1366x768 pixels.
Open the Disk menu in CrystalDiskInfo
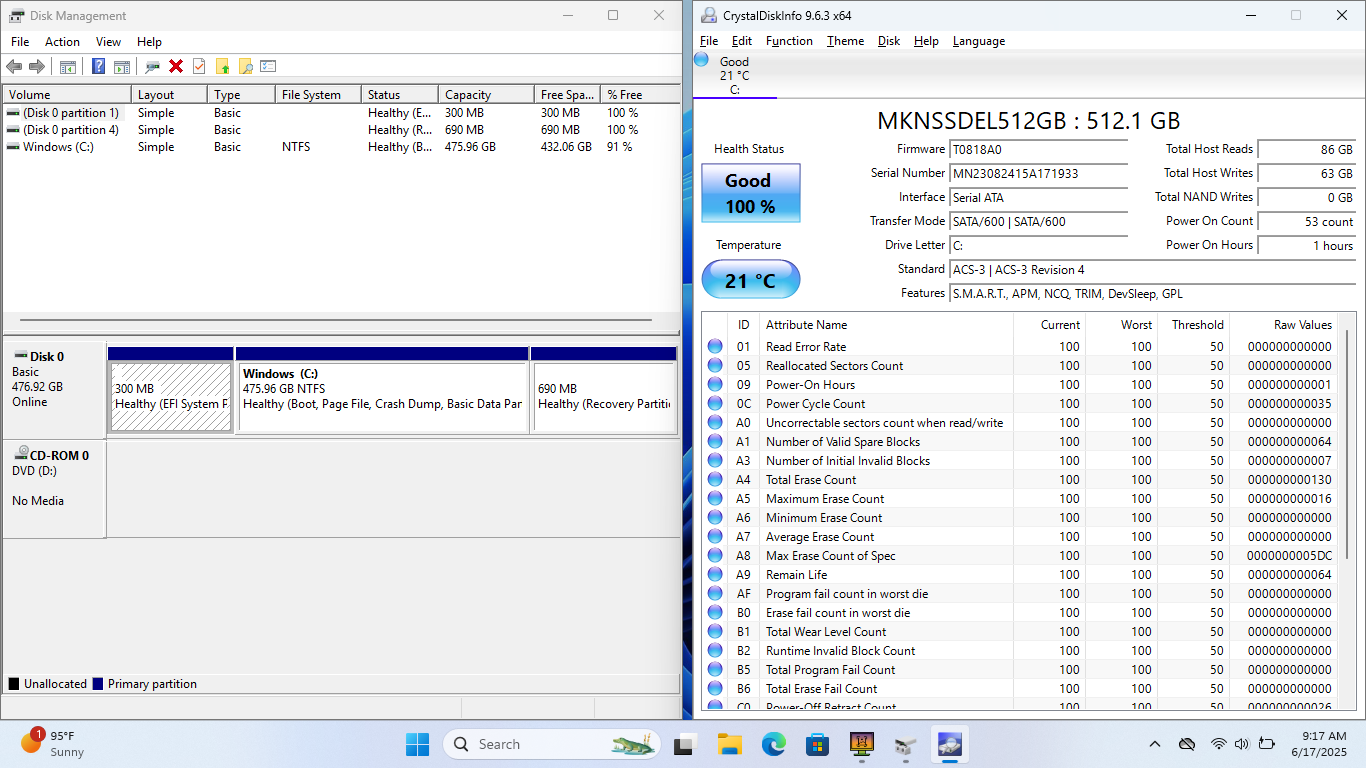tap(889, 41)
